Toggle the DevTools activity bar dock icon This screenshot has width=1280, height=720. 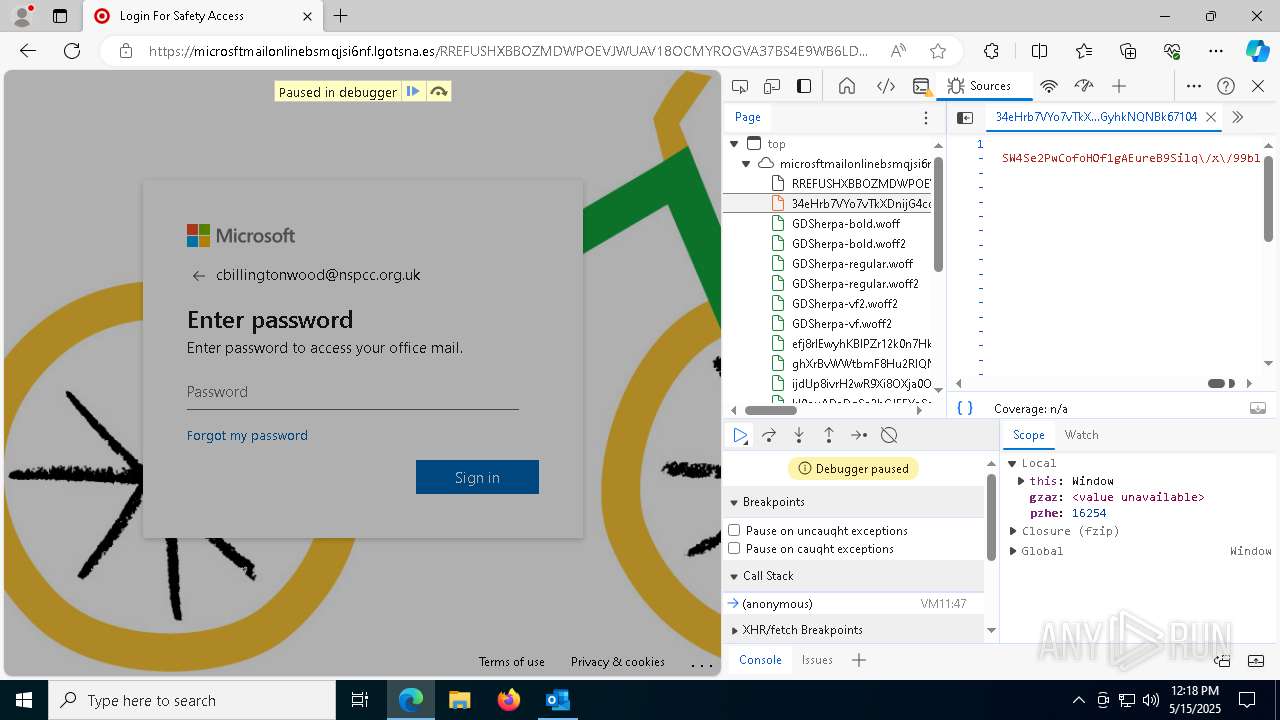[x=804, y=86]
